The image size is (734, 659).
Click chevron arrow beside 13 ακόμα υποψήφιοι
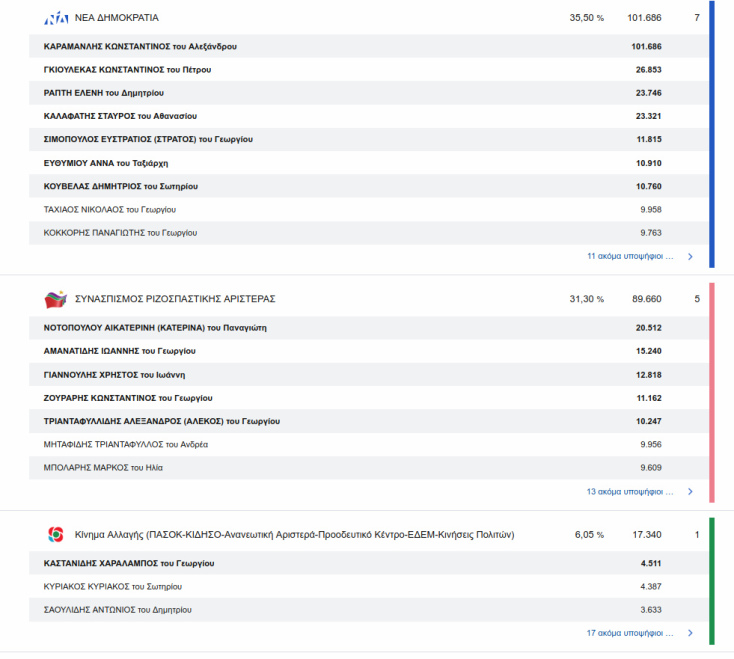pos(690,492)
